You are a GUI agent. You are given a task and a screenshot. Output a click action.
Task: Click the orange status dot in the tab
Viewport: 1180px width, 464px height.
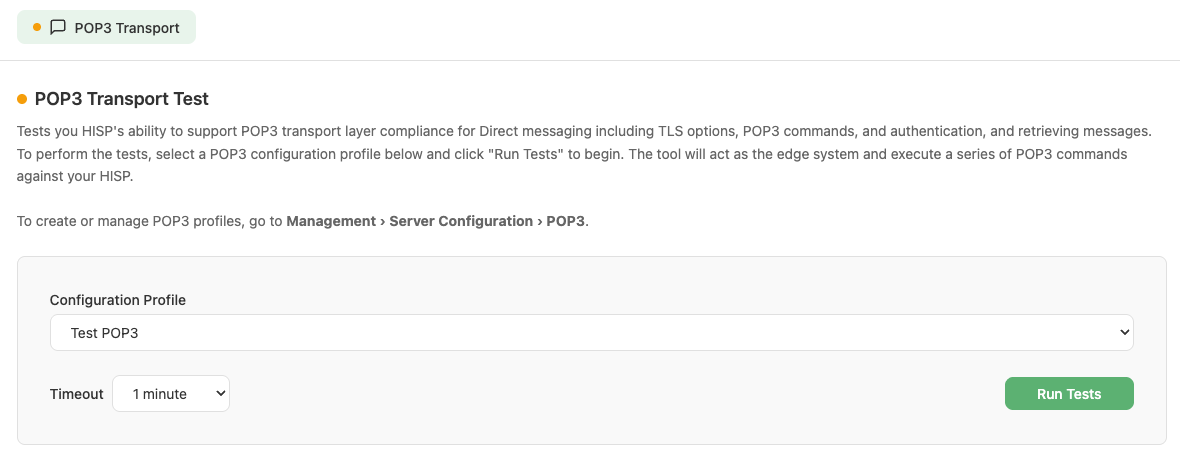tap(37, 27)
